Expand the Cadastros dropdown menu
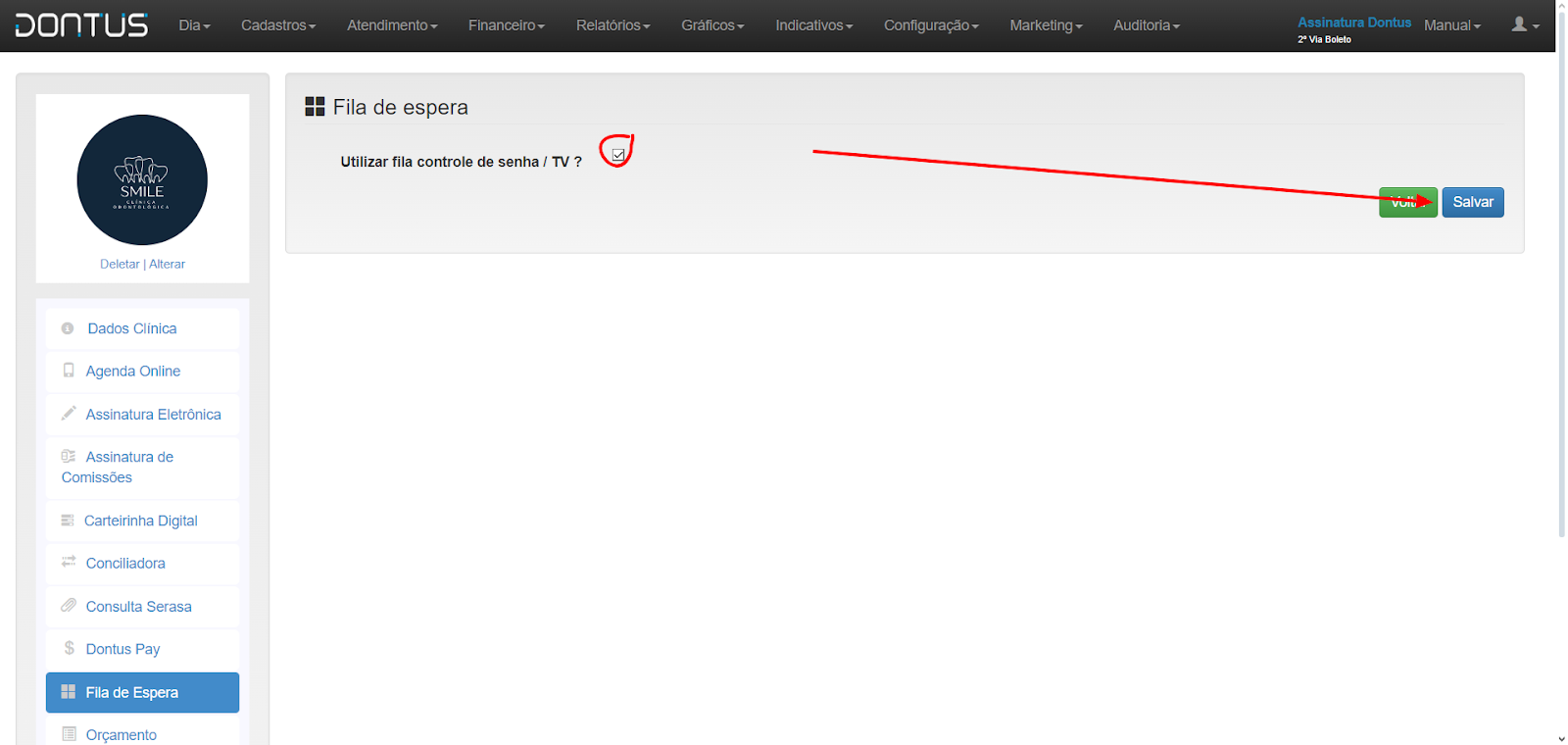Viewport: 1568px width, 745px height. (278, 25)
